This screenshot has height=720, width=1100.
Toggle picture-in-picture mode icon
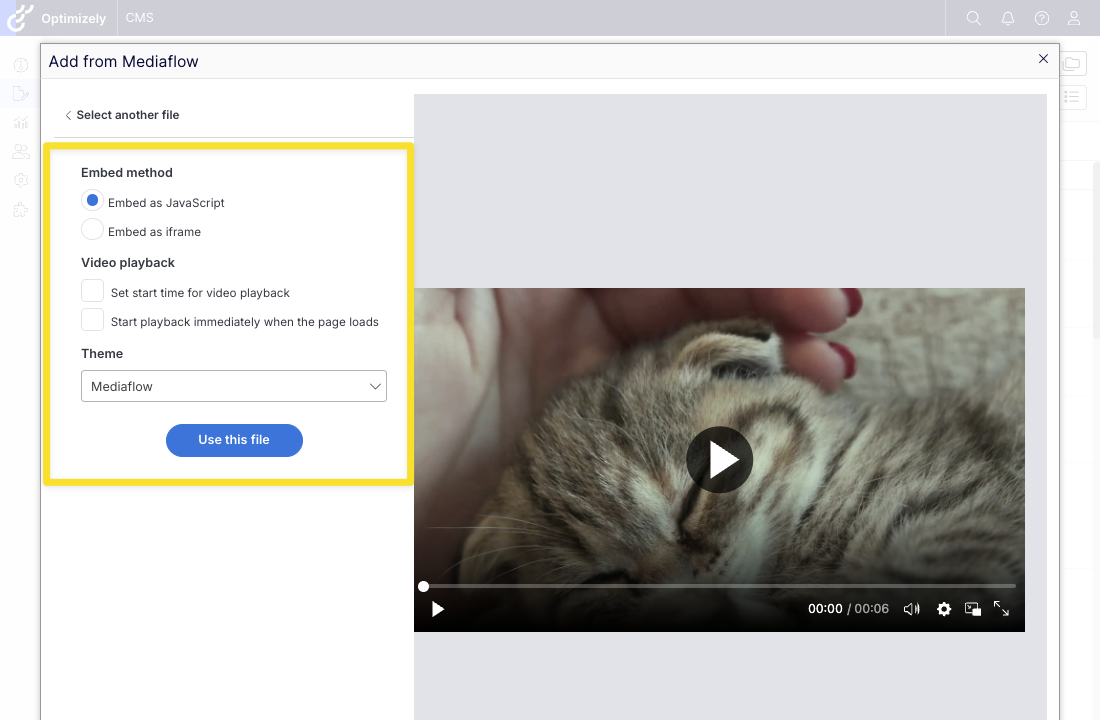coord(973,609)
